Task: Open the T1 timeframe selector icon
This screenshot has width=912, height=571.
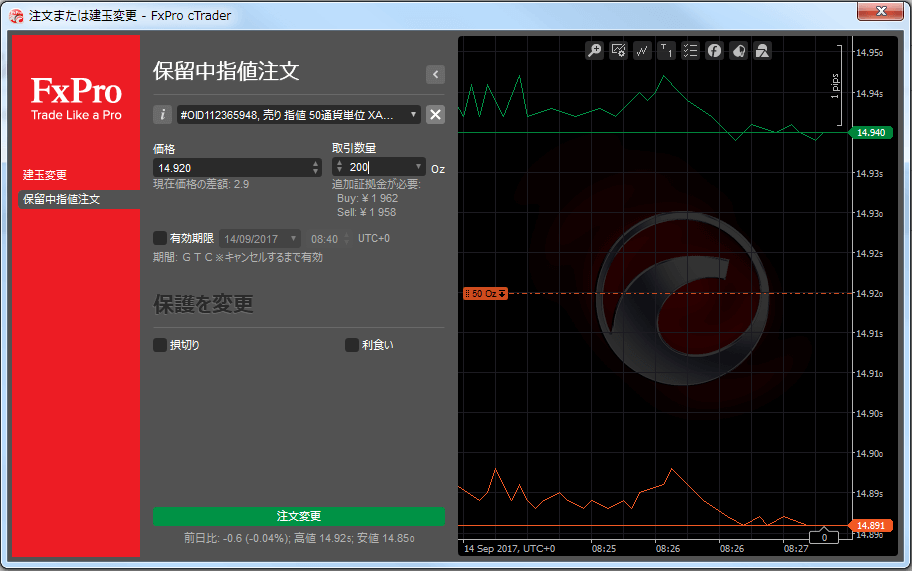Action: [666, 51]
